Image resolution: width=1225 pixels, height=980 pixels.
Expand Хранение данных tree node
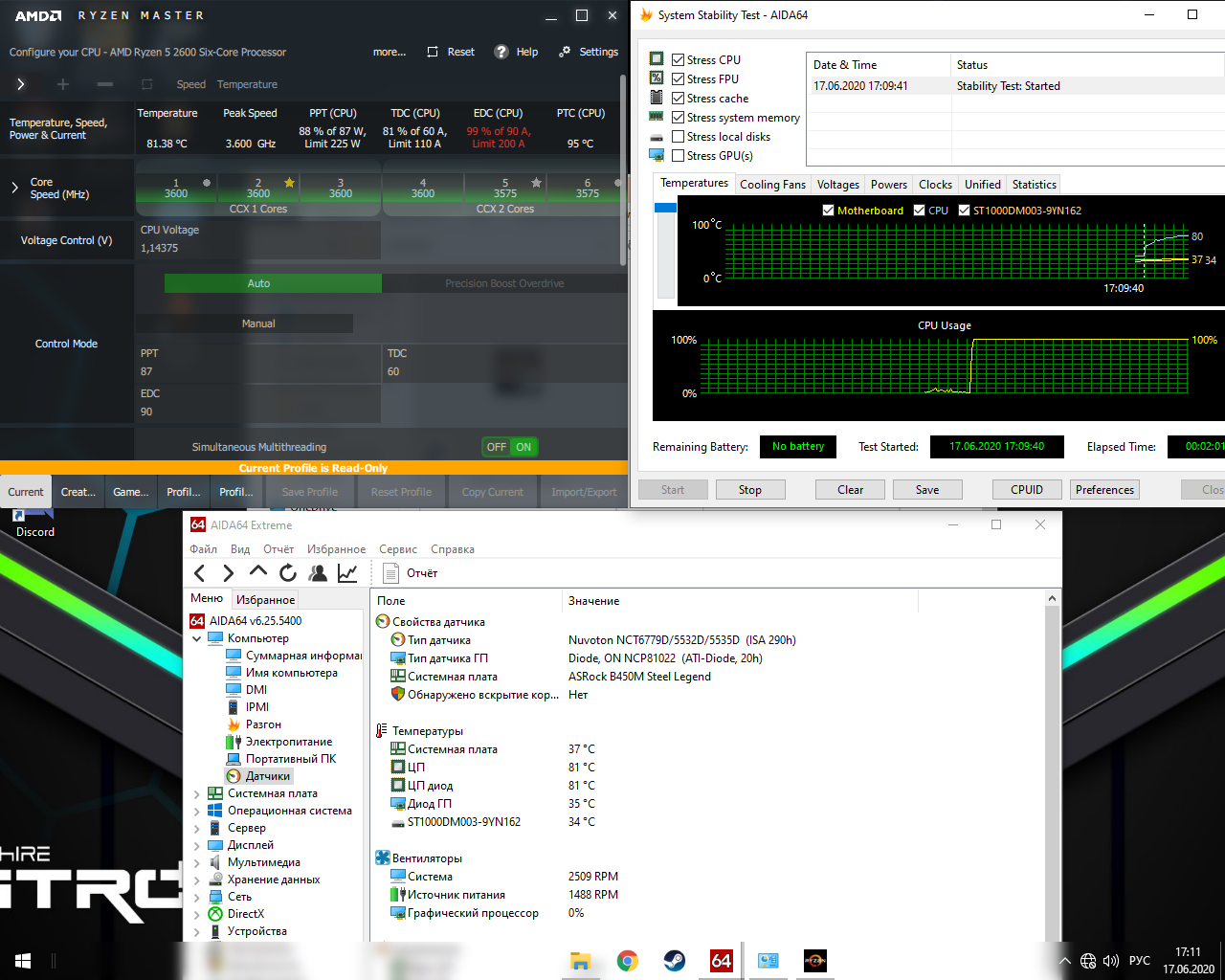(x=197, y=880)
